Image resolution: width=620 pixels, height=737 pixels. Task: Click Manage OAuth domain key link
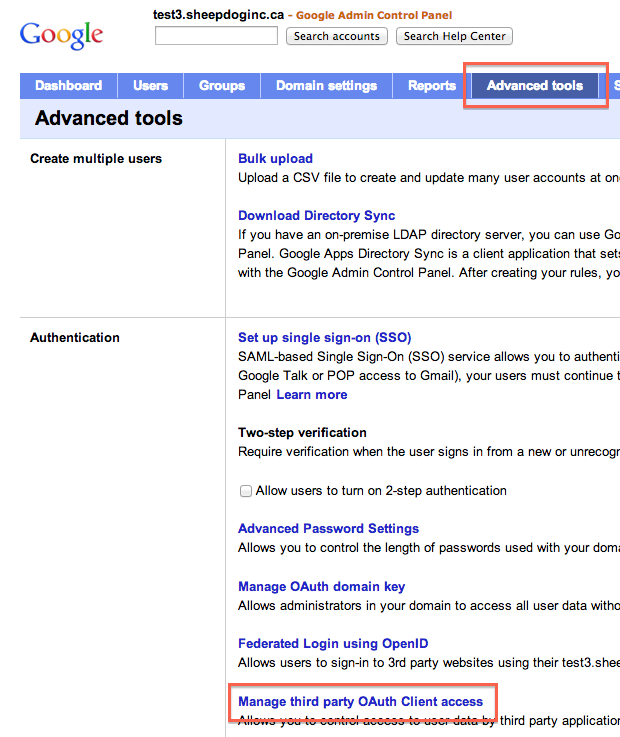tap(322, 587)
